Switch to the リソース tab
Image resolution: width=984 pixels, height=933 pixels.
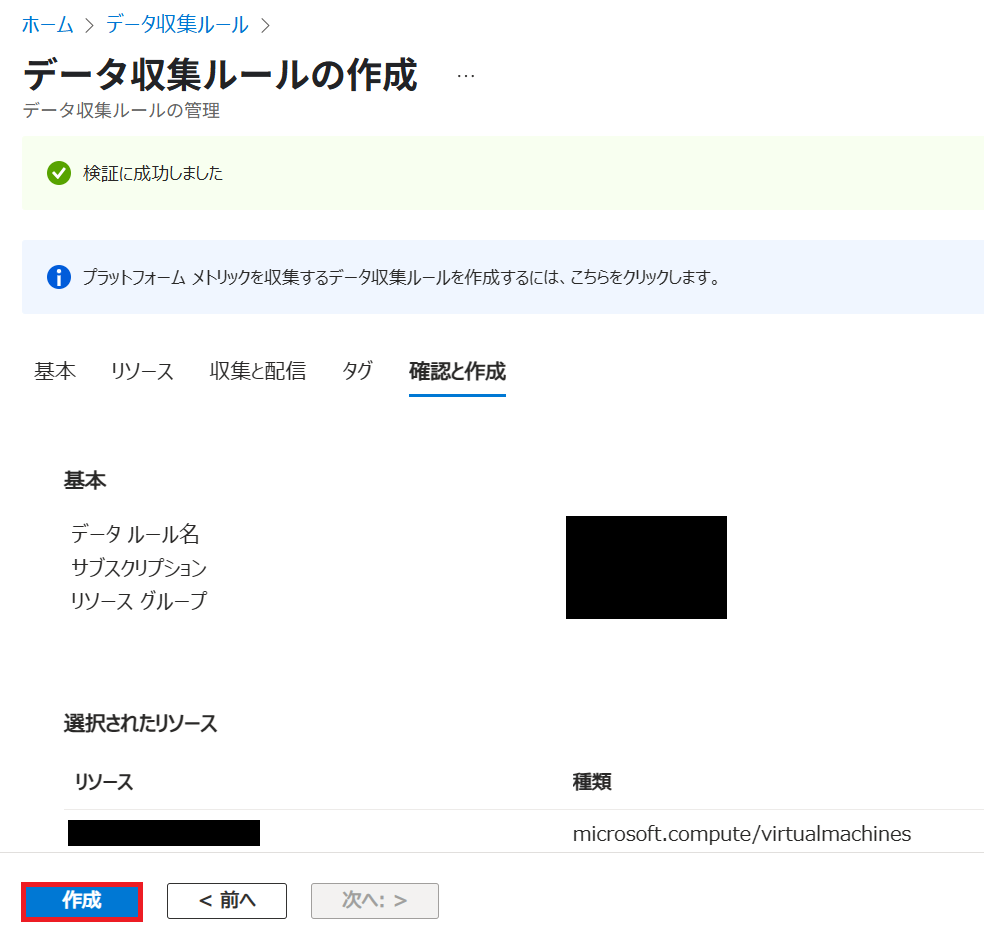pyautogui.click(x=142, y=371)
